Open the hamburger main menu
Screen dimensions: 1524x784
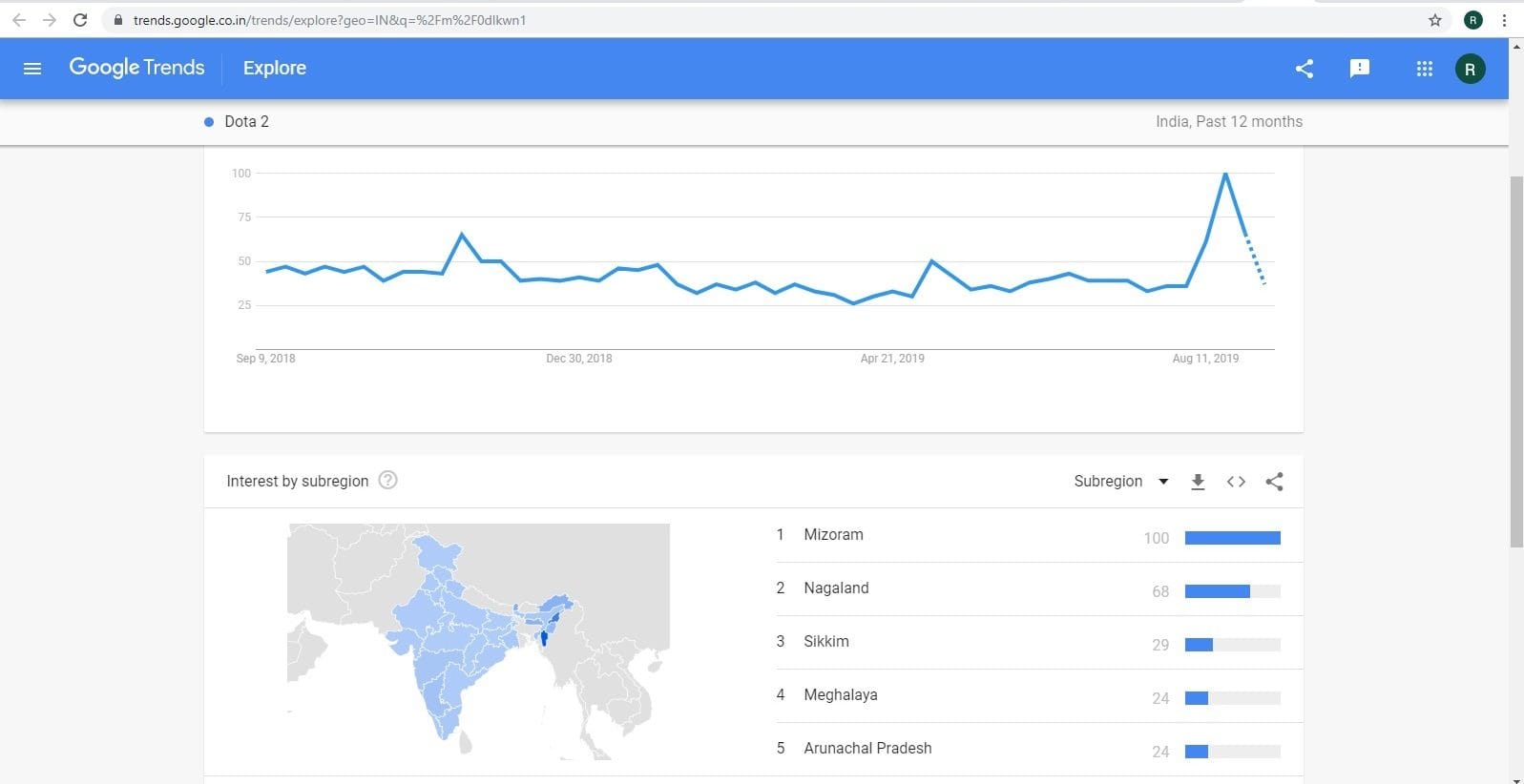32,69
